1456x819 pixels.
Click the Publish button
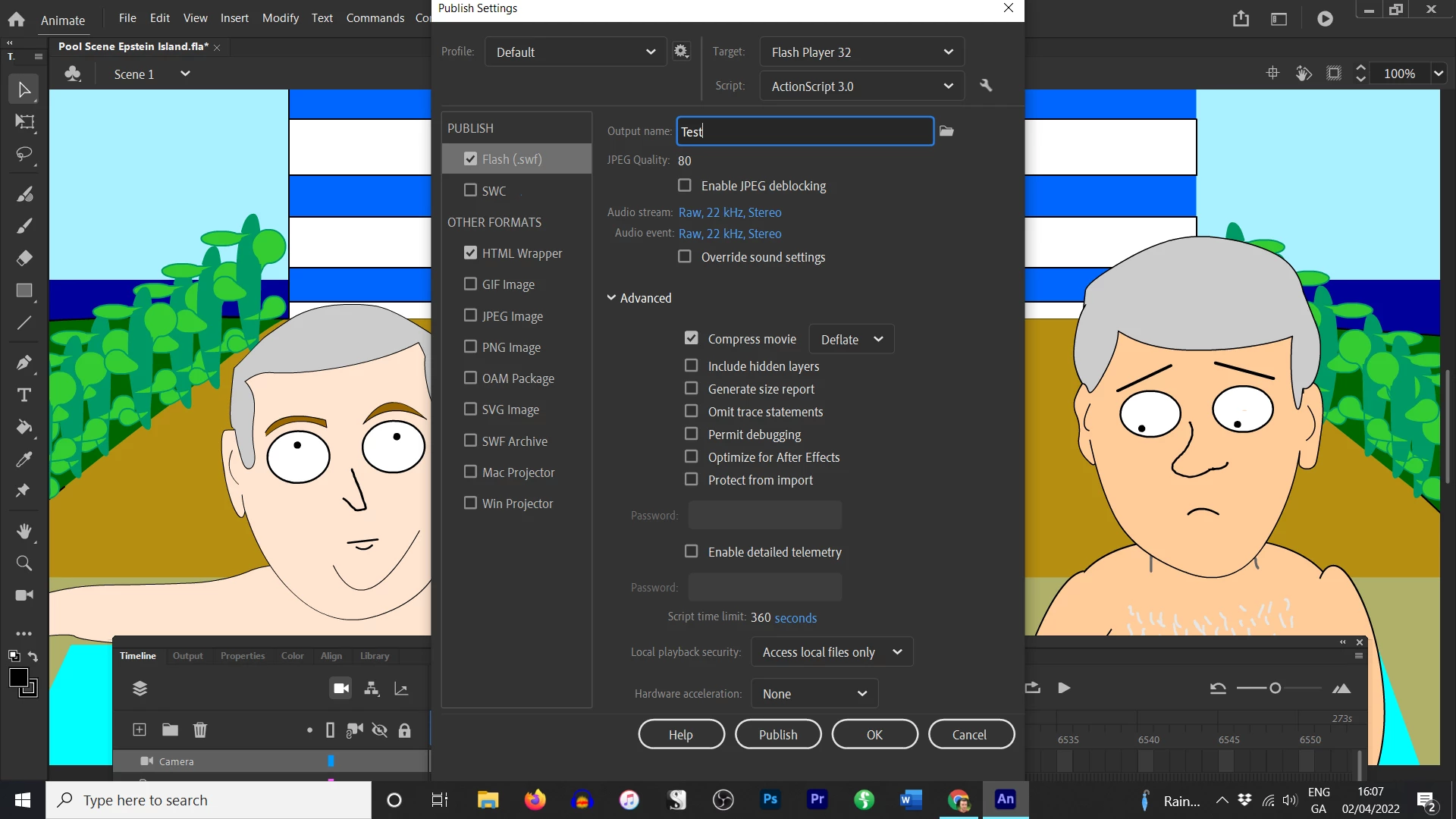point(778,734)
